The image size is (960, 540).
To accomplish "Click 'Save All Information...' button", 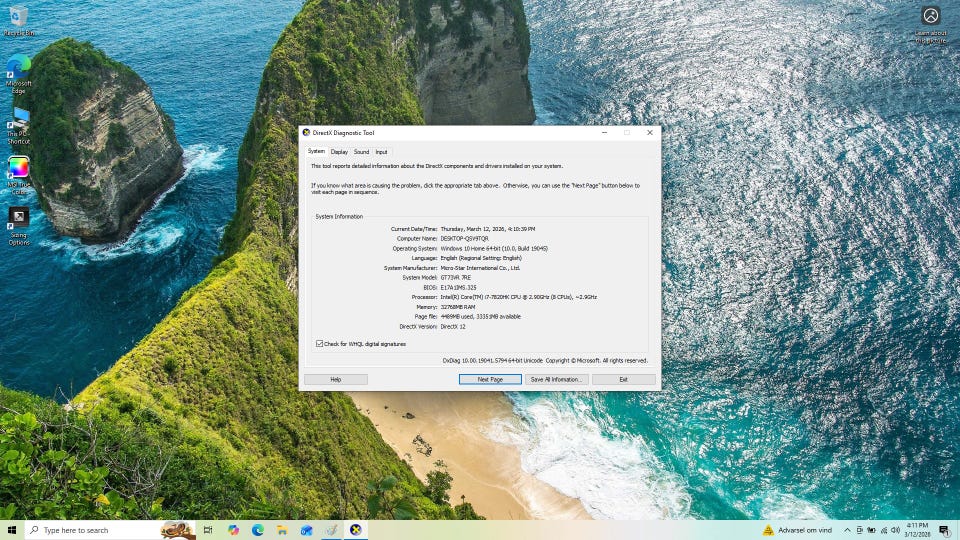I will click(x=556, y=380).
